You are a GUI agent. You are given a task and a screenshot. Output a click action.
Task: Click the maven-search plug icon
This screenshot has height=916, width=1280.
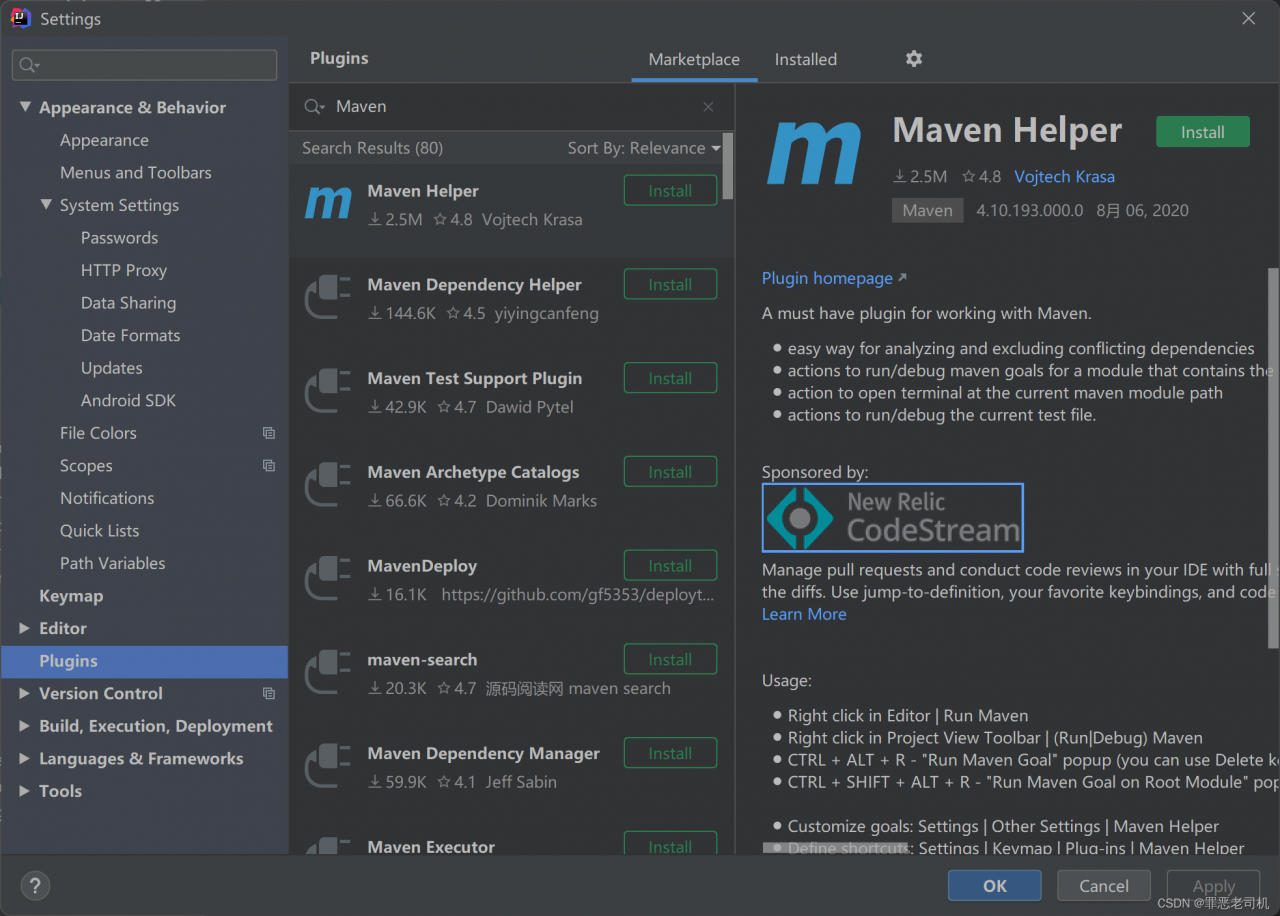tap(328, 673)
